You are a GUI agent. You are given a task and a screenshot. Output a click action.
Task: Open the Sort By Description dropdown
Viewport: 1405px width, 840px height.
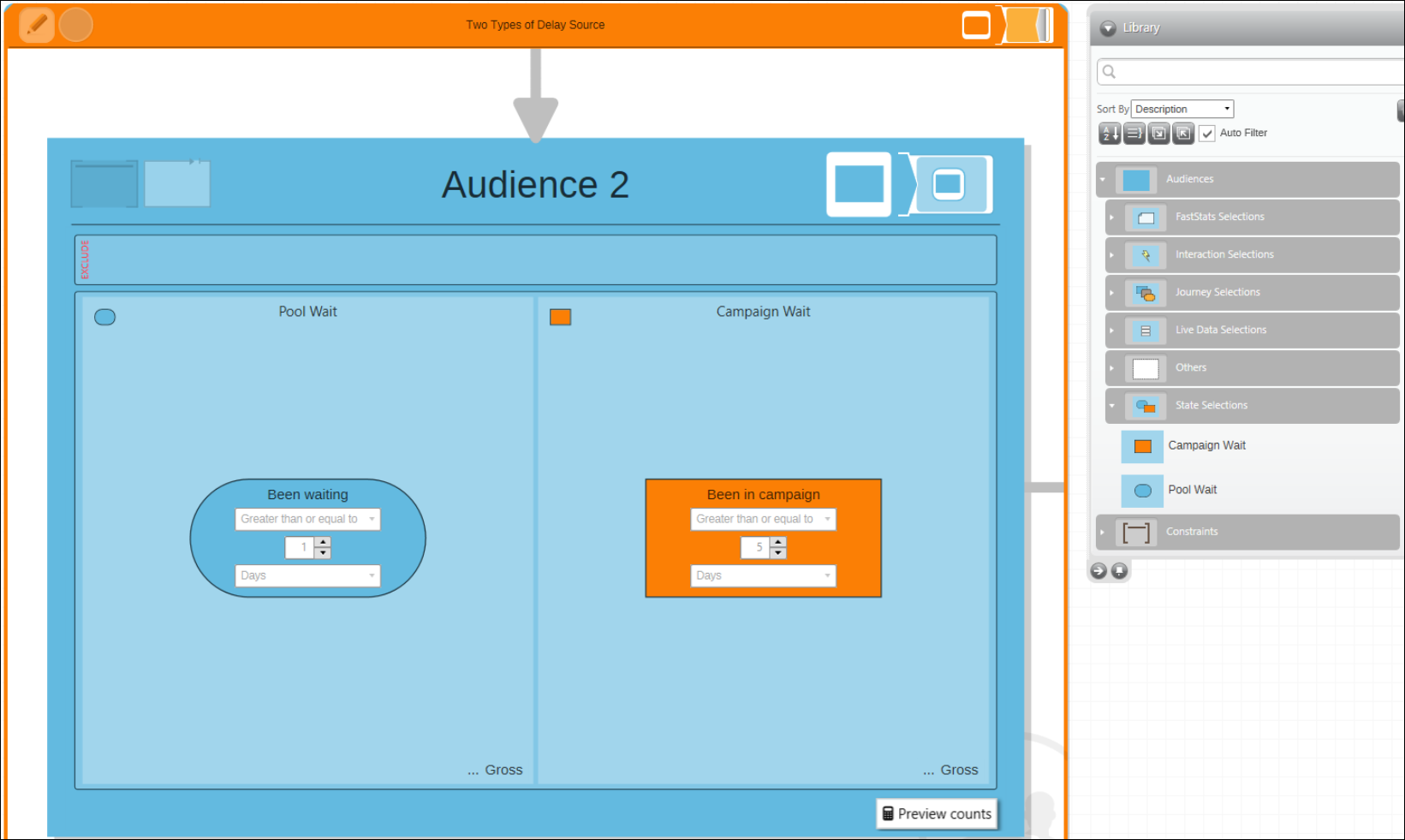1182,109
